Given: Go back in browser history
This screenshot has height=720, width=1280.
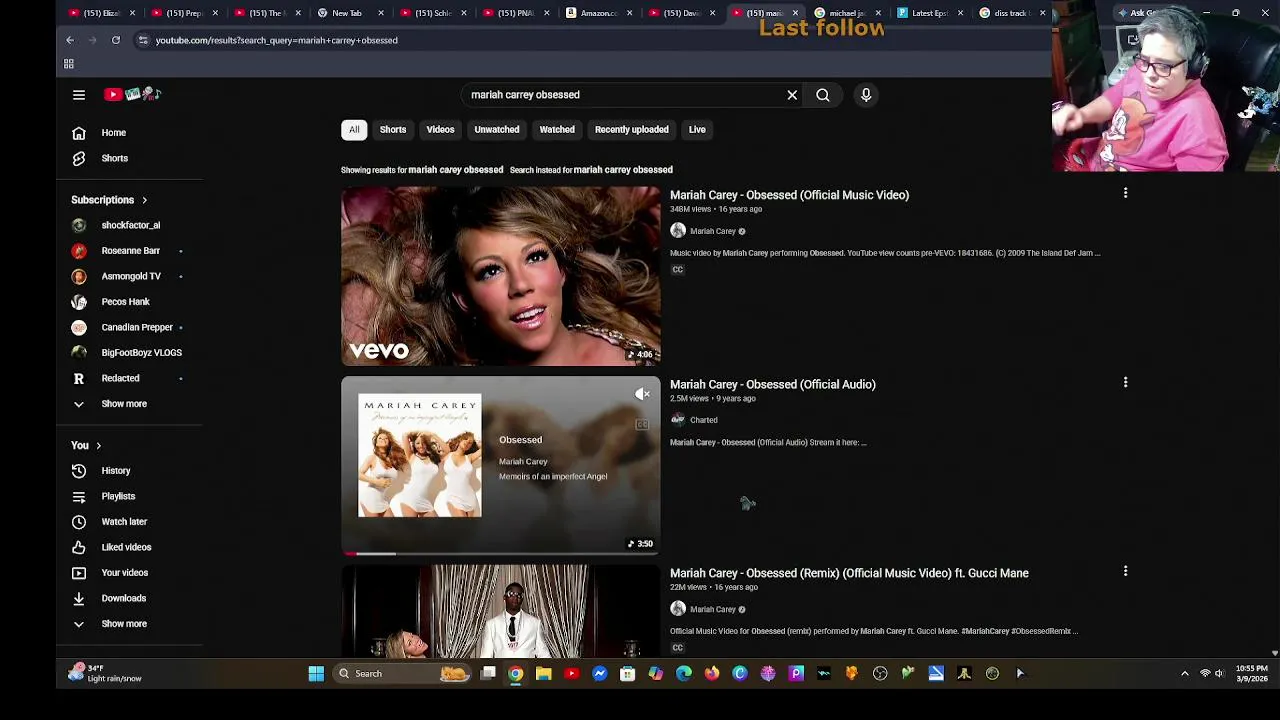Looking at the screenshot, I should tap(70, 40).
